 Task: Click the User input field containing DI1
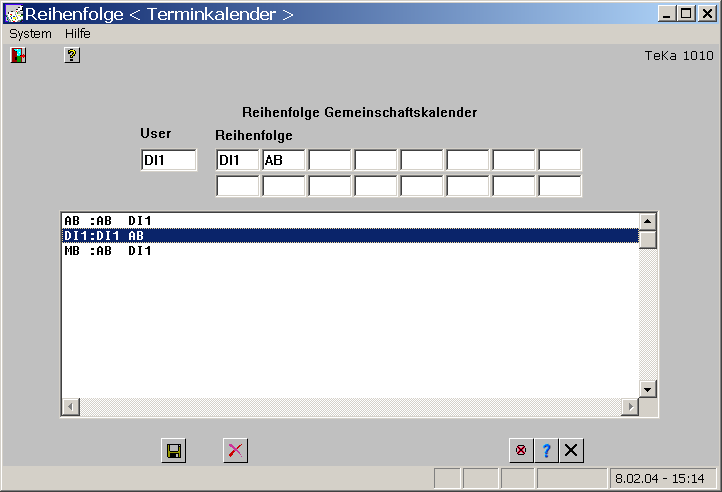[x=168, y=160]
